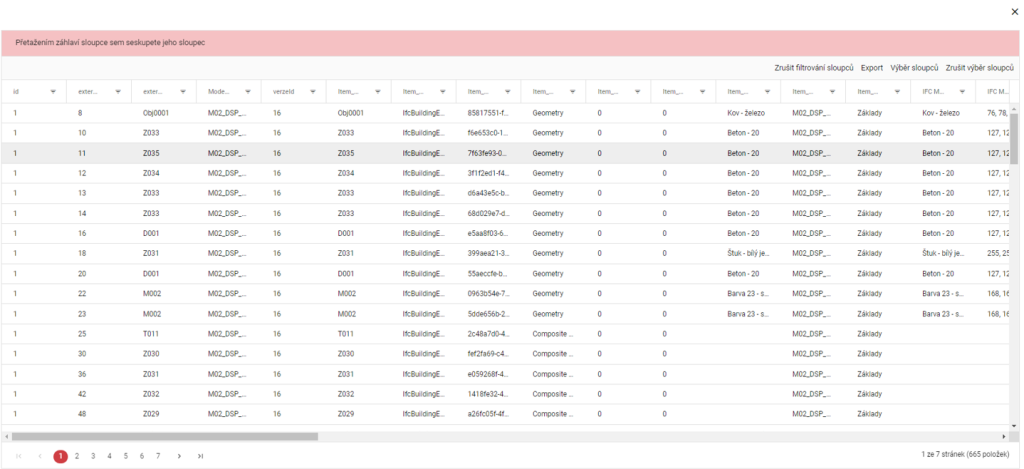Screen dimensions: 1024x469
Task: Open Výběr sloupců column chooser
Action: (x=914, y=68)
